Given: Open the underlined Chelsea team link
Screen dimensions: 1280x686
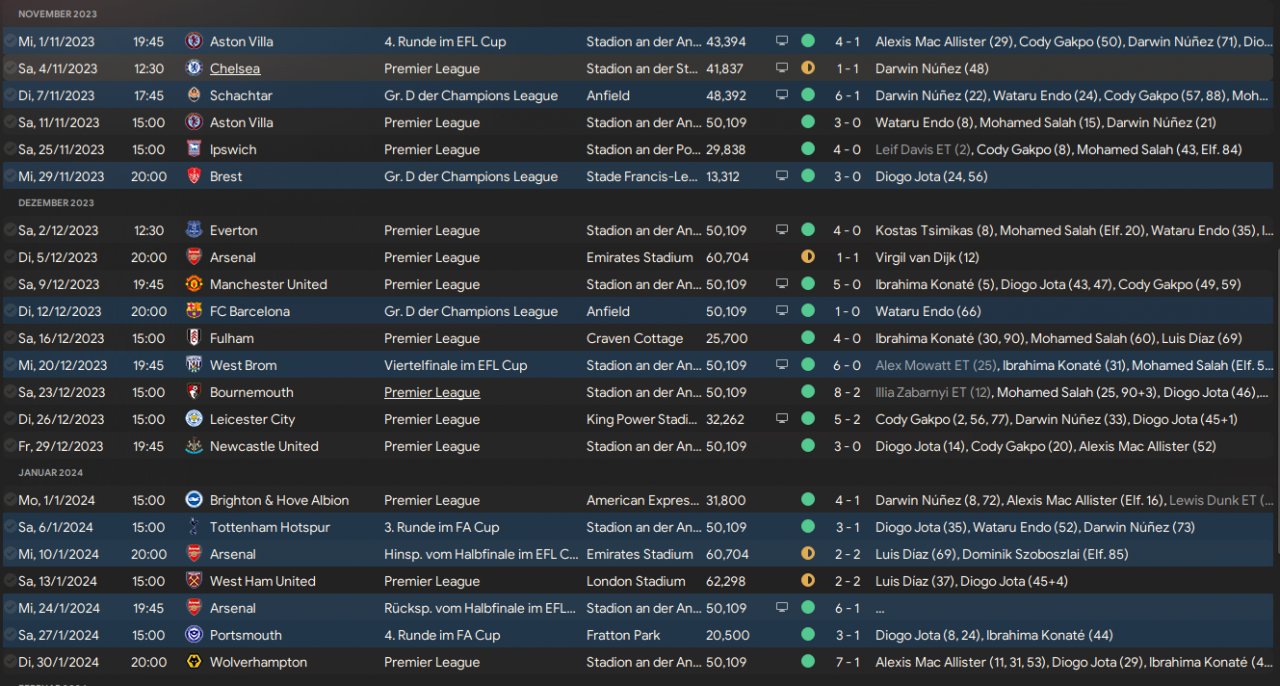Looking at the screenshot, I should click(x=235, y=69).
